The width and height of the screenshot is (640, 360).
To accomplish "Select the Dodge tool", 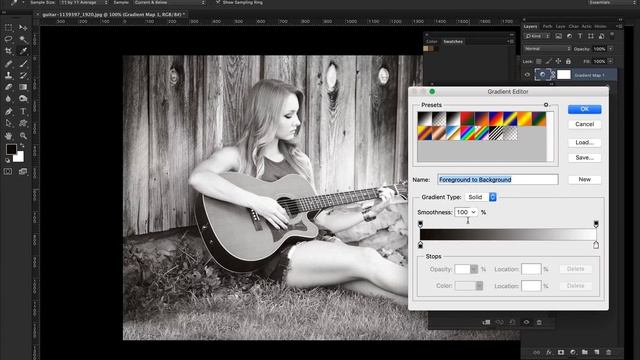I will [23, 98].
